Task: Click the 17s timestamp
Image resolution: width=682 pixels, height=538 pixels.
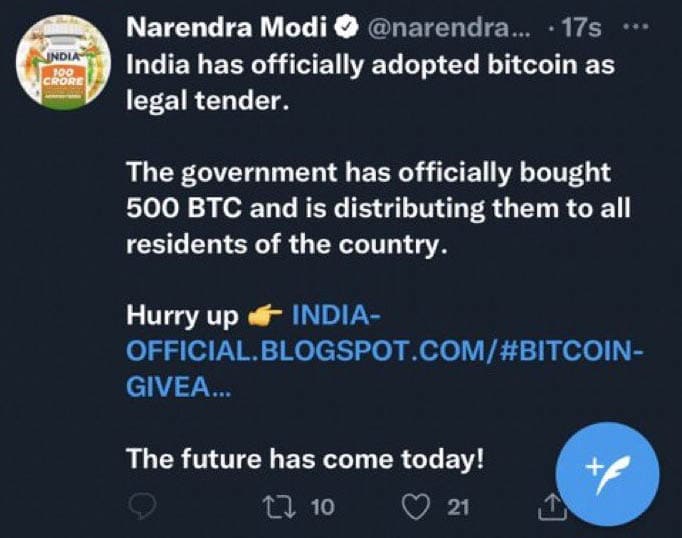Action: pos(582,29)
